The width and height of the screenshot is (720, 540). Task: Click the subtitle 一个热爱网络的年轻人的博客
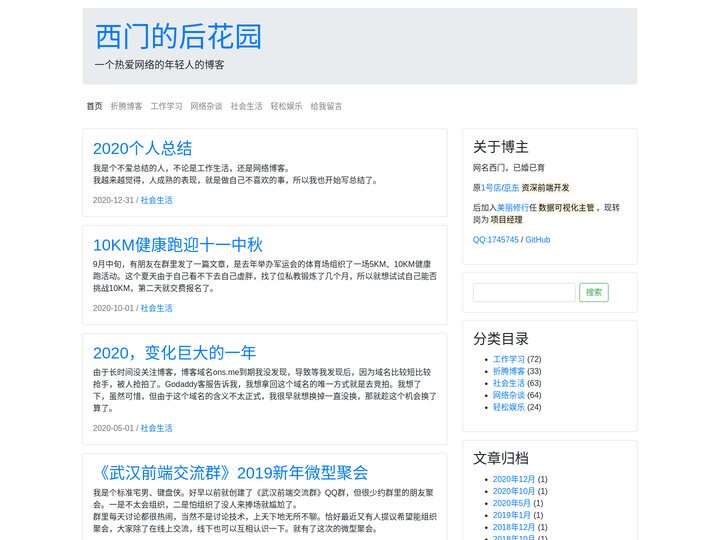pyautogui.click(x=159, y=65)
